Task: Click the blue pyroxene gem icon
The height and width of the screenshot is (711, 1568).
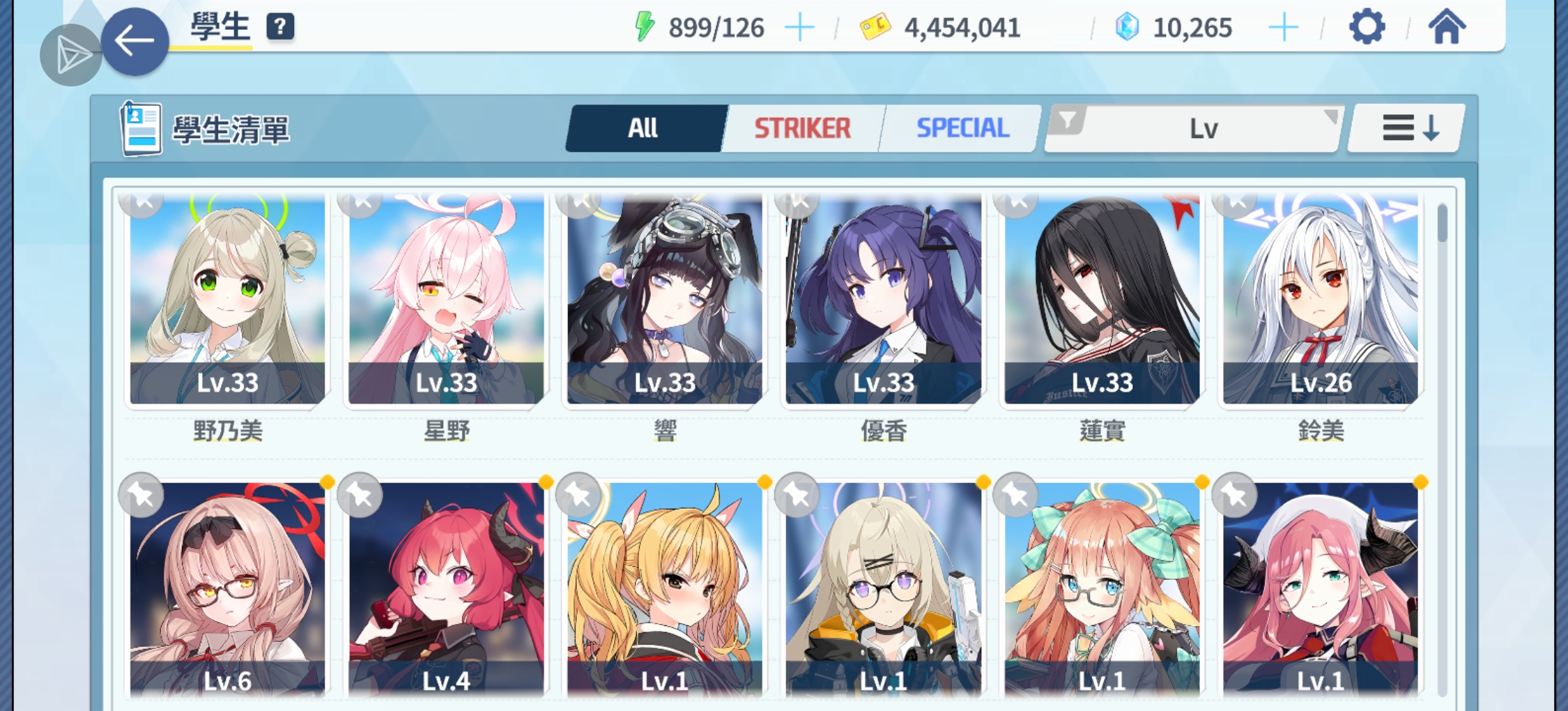Action: click(x=1127, y=27)
